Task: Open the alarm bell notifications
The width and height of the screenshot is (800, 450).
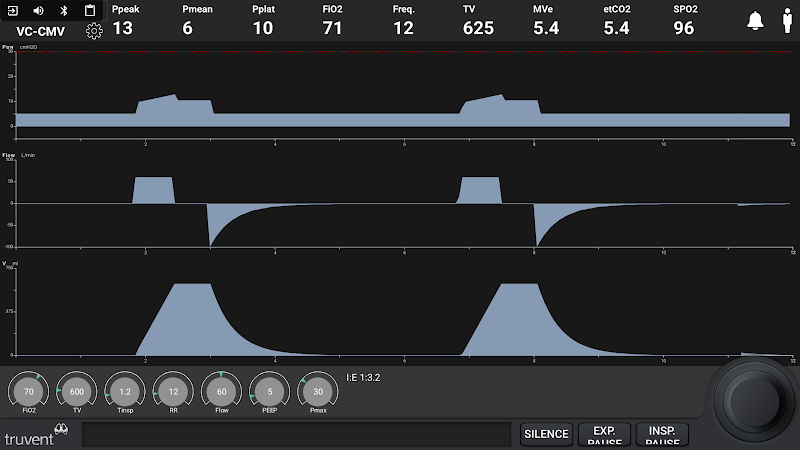Action: 755,21
